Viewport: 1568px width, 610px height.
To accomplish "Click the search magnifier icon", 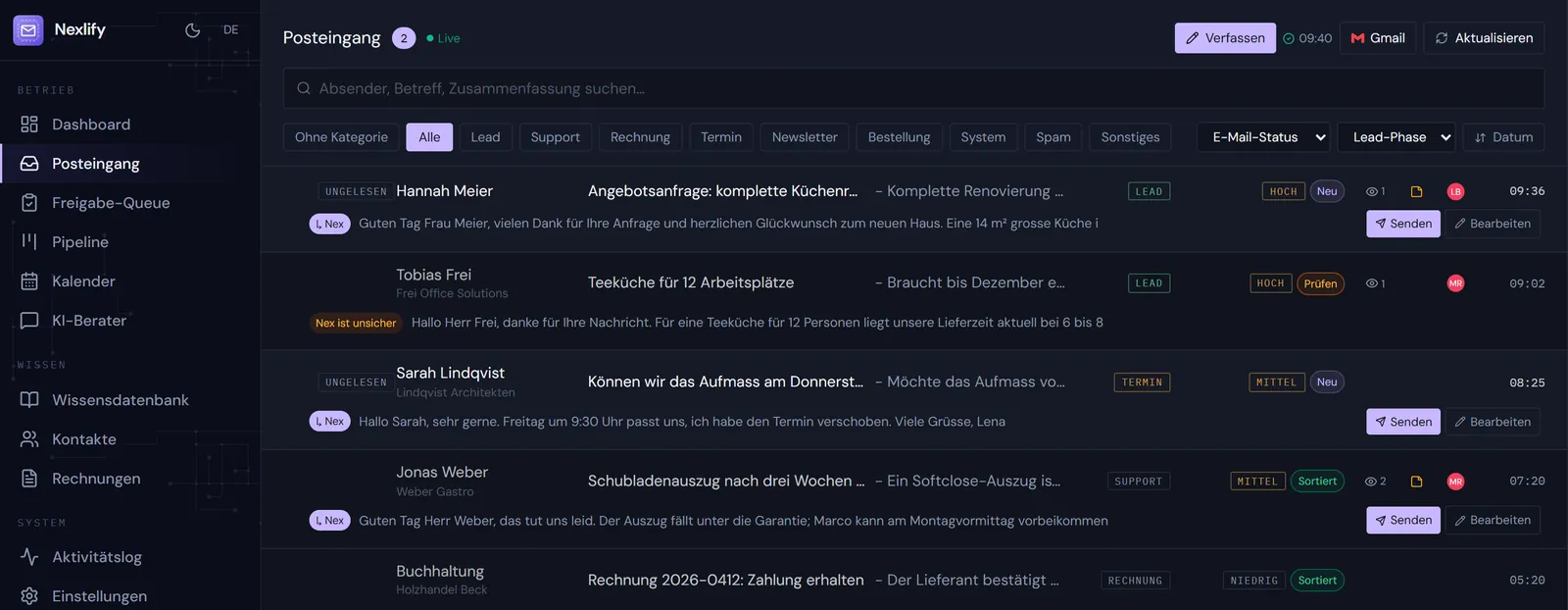I will pos(304,88).
